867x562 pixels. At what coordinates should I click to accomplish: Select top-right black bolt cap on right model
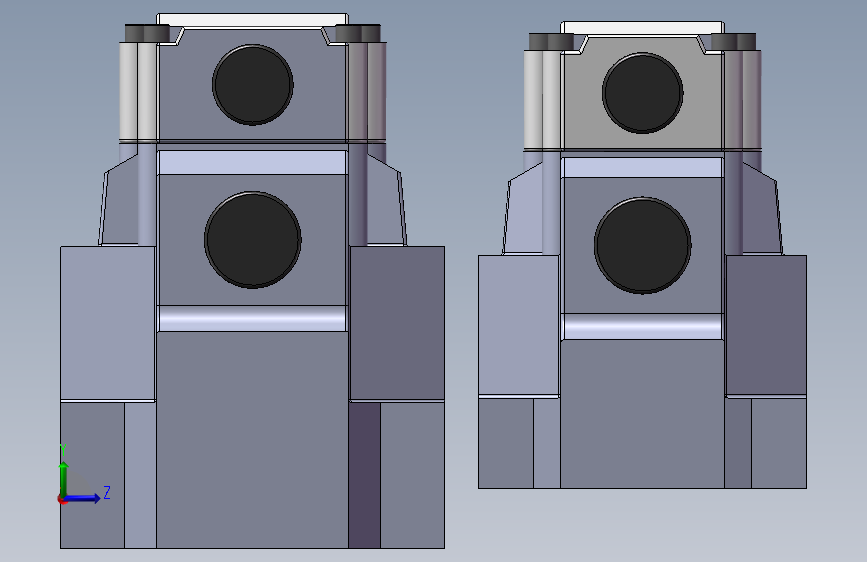(x=733, y=41)
